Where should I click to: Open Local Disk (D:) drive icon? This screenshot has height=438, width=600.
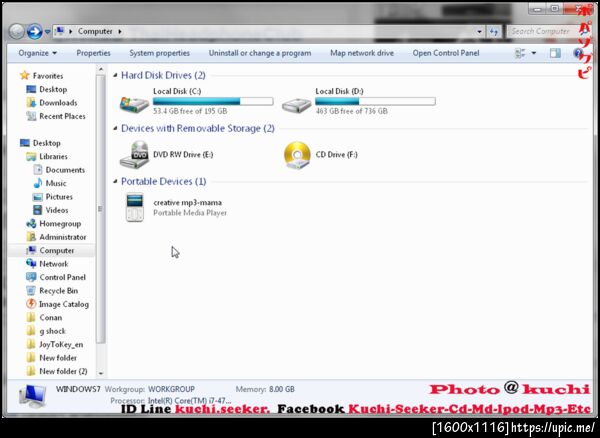coord(297,104)
